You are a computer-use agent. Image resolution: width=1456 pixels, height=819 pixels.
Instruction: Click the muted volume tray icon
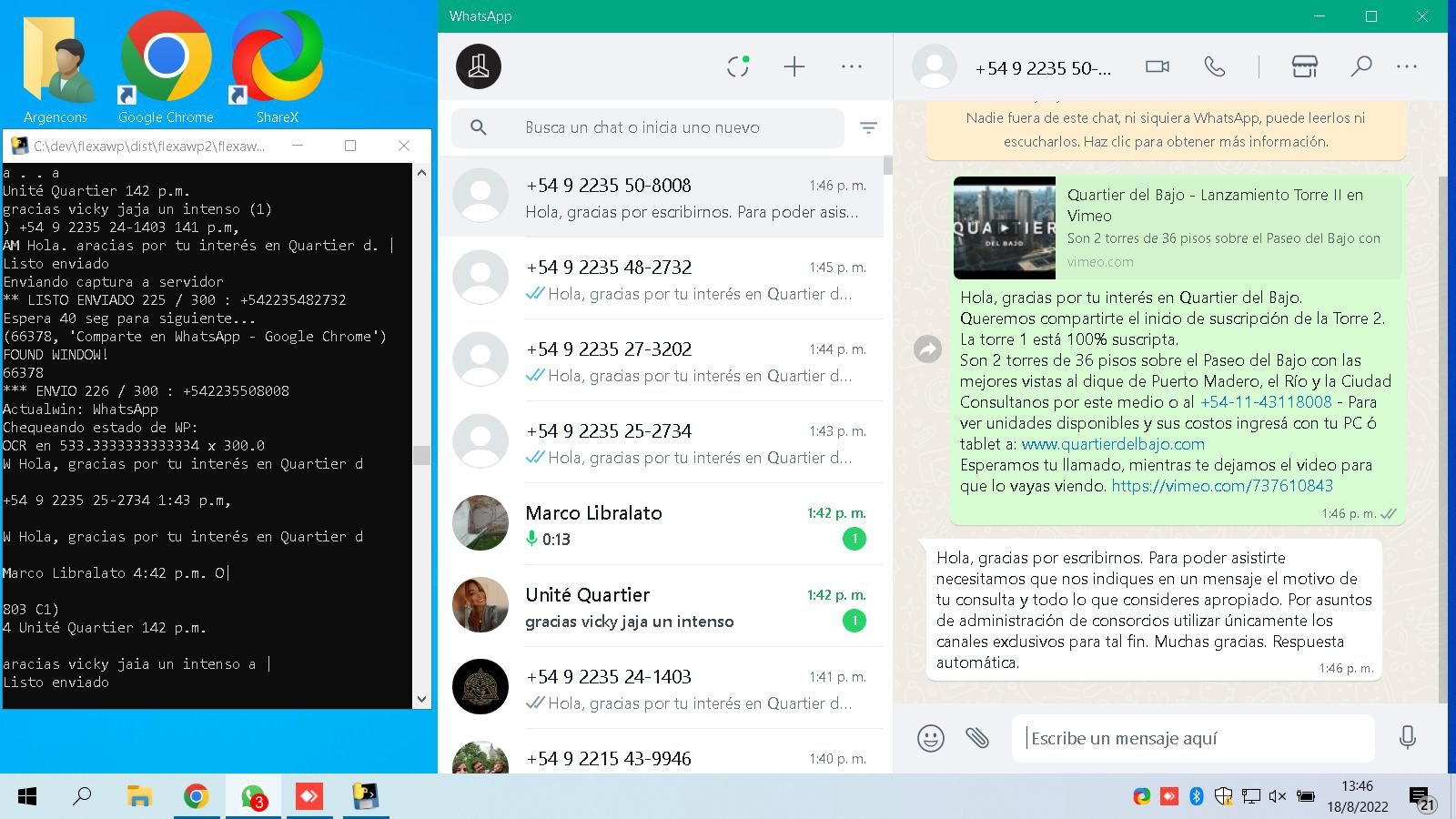pyautogui.click(x=1277, y=797)
